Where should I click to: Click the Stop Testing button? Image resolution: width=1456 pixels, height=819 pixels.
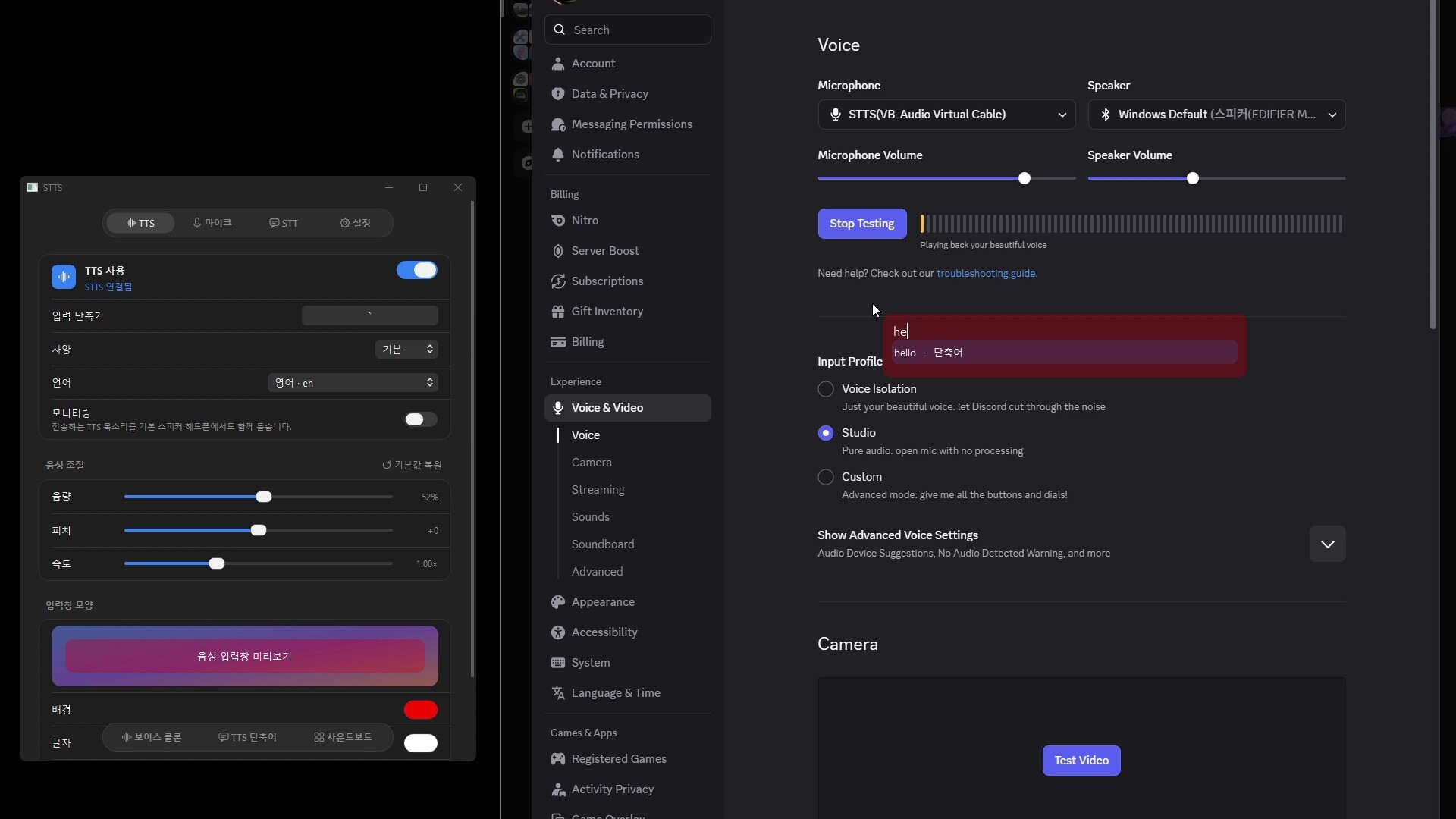click(x=861, y=224)
